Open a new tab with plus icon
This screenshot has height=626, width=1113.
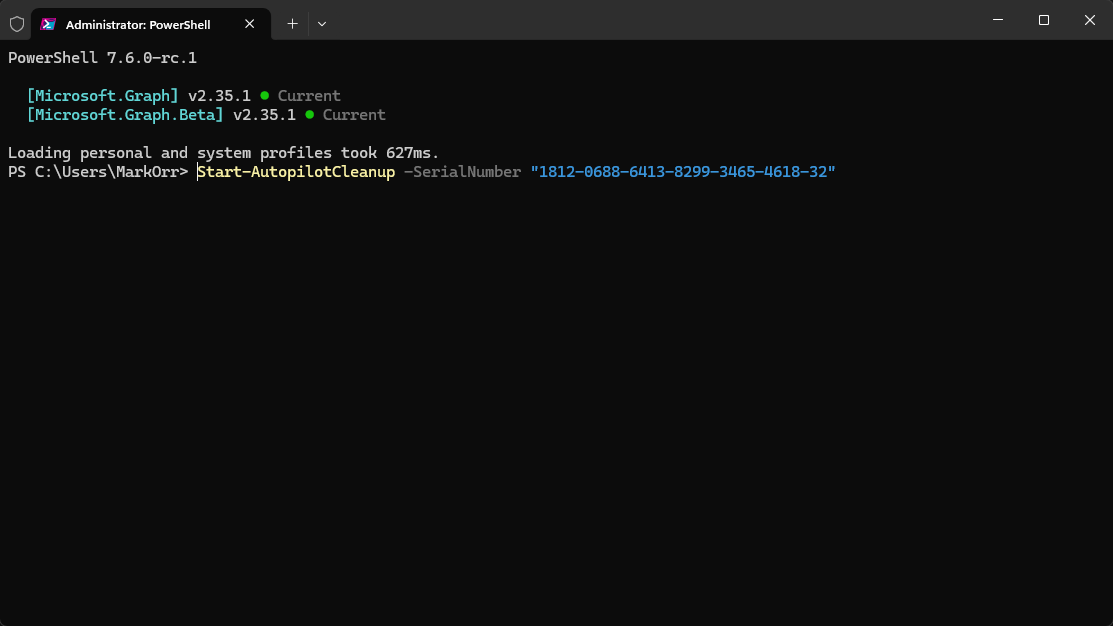pos(292,23)
